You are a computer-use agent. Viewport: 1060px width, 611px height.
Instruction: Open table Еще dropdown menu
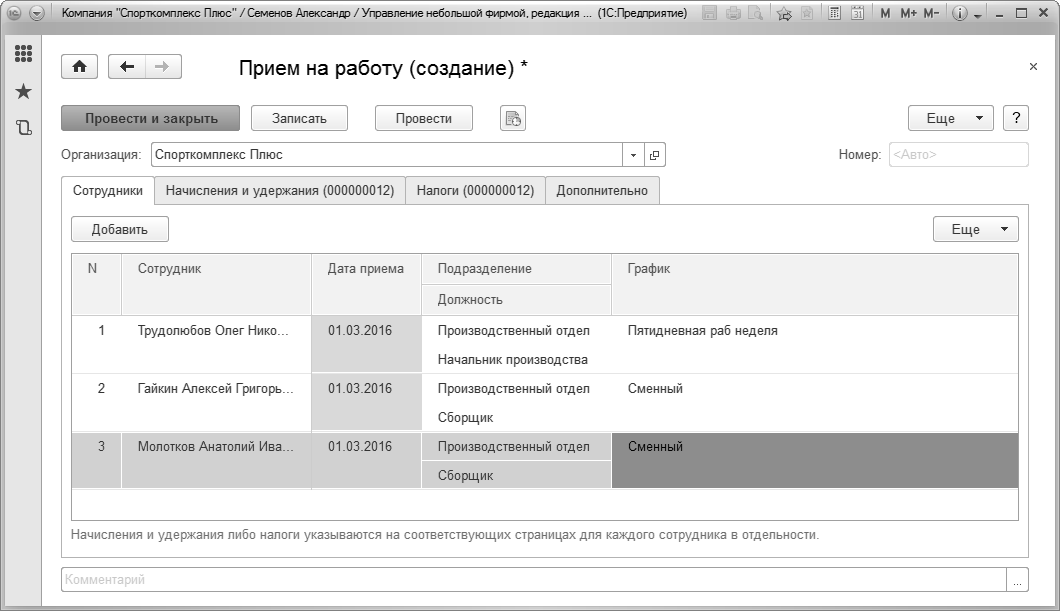975,229
